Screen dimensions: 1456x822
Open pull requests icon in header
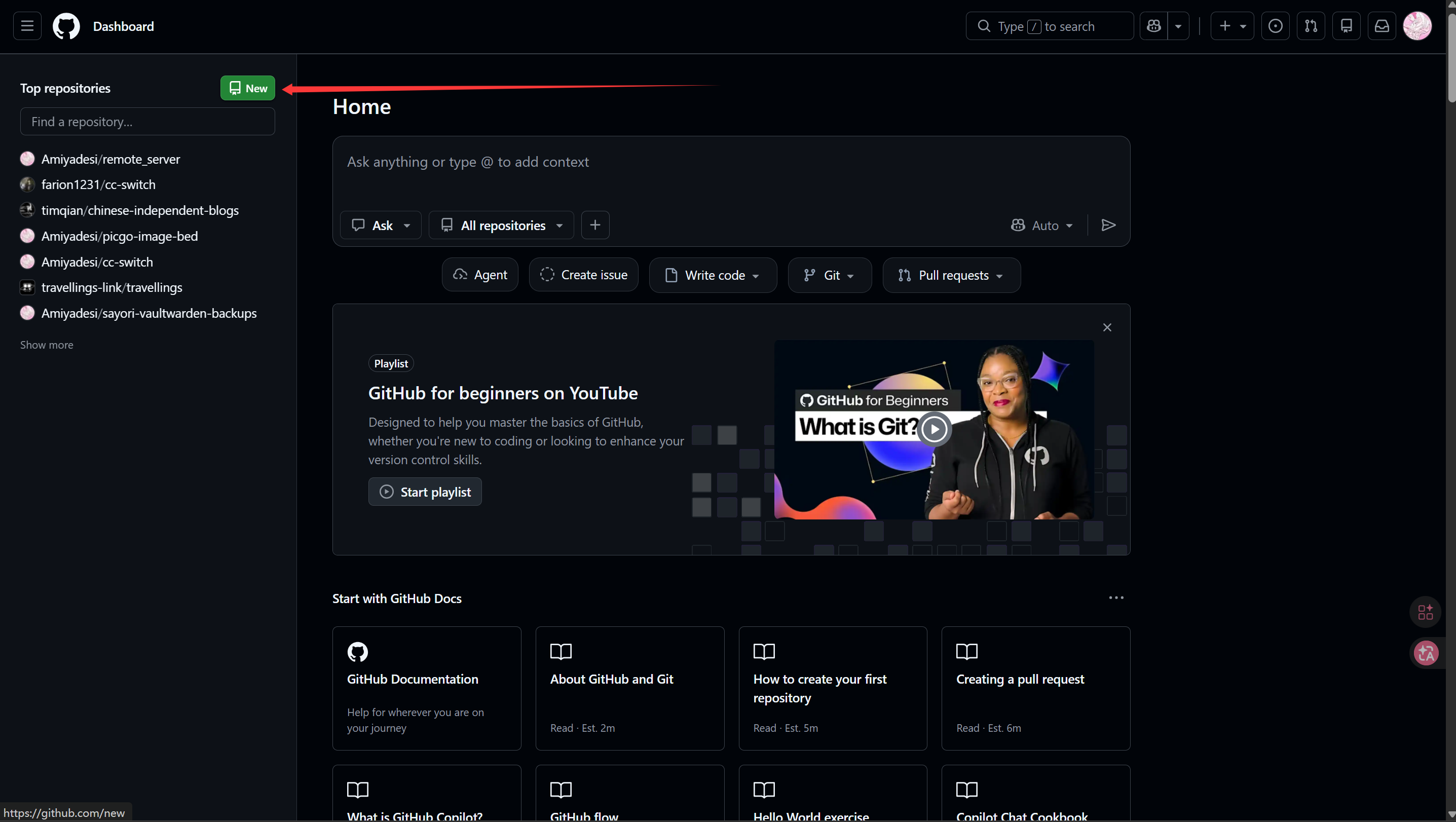click(x=1311, y=26)
